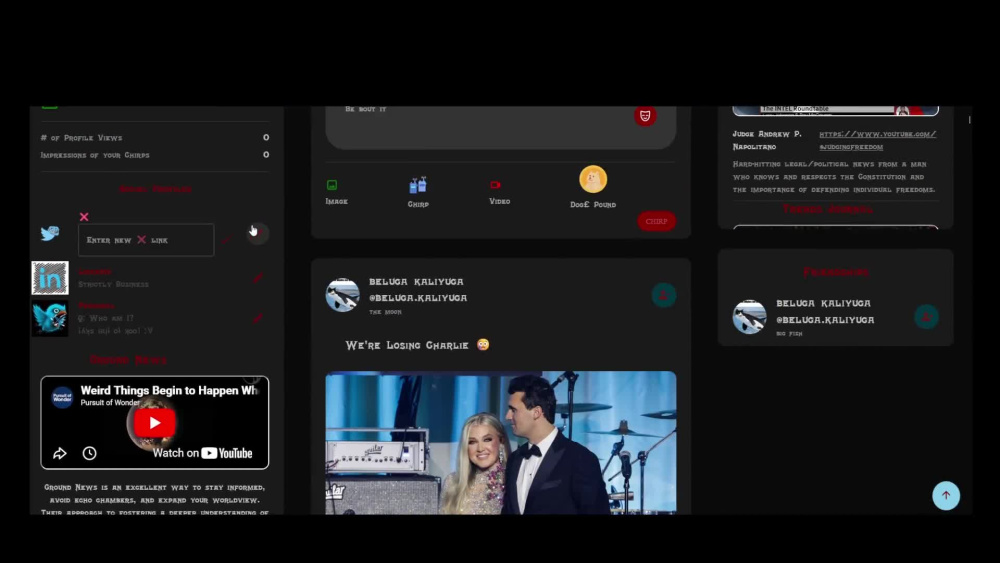Screen dimensions: 1000x563
Task: Share the YouTube video via arrow icon
Action: click(59, 453)
